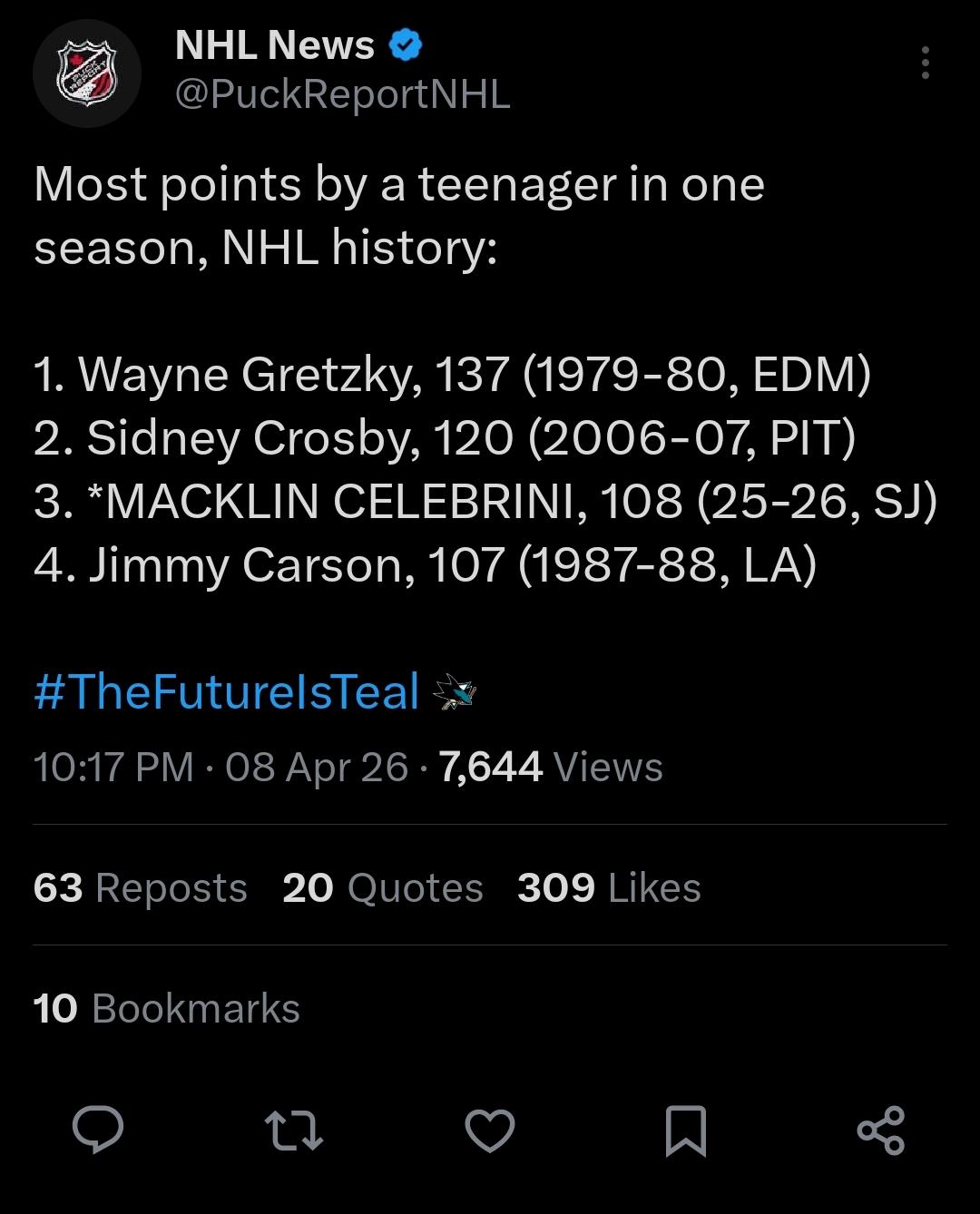
Task: Click the NHL News display name
Action: (x=274, y=45)
